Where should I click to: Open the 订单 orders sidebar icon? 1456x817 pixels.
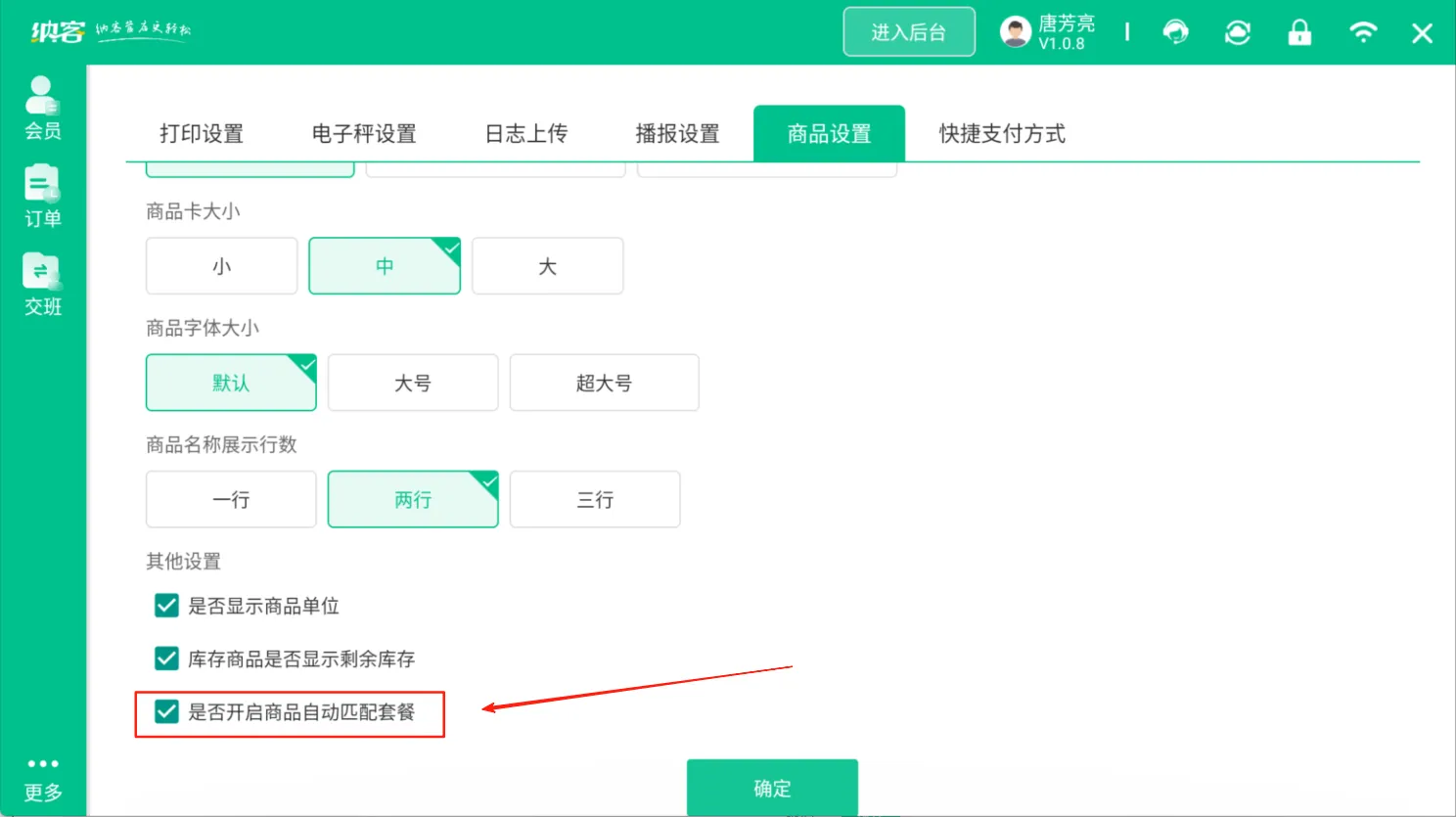pos(42,196)
